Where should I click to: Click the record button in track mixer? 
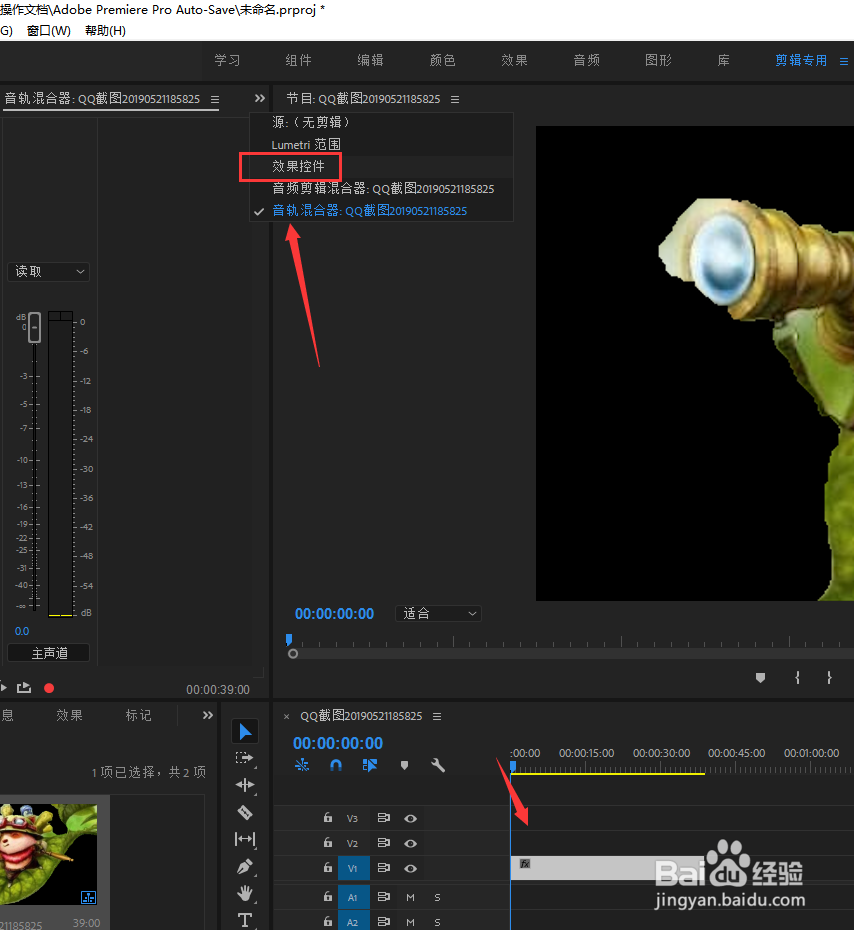tap(49, 688)
